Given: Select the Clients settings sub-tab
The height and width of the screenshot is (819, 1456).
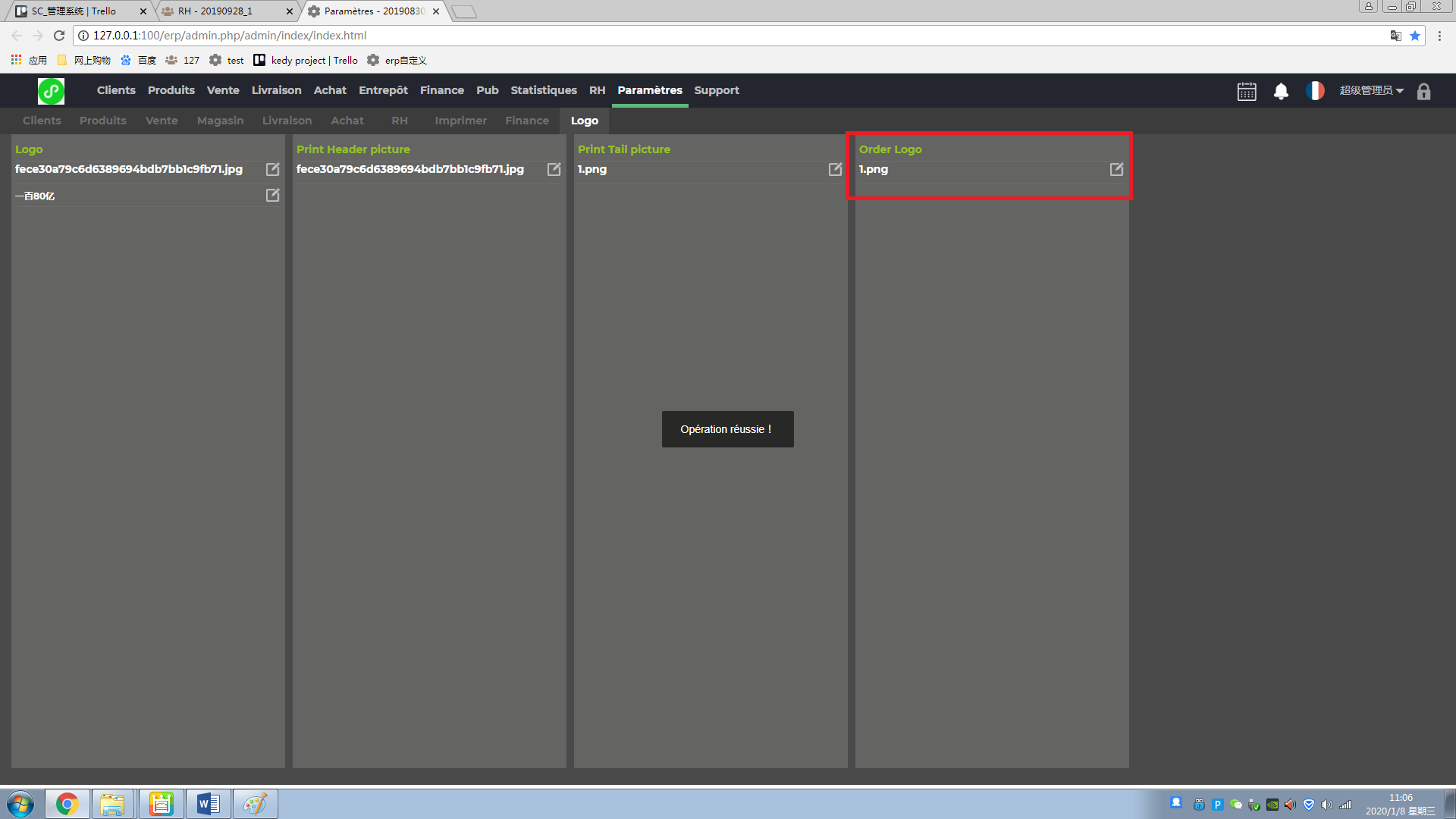Looking at the screenshot, I should [x=42, y=121].
